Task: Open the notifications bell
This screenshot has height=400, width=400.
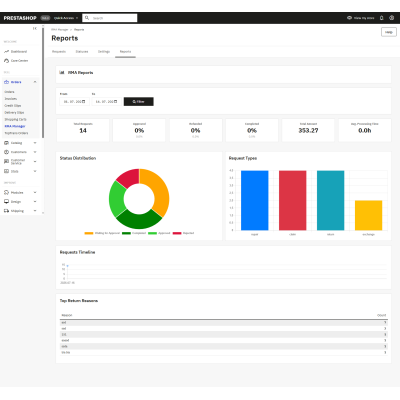Action: [382, 18]
